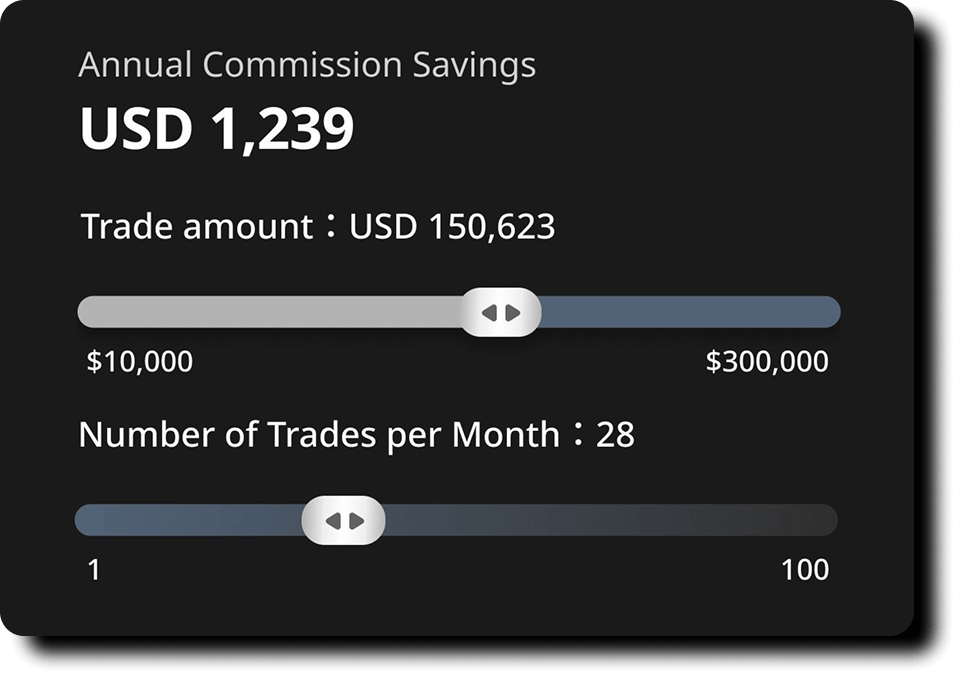Image resolution: width=956 pixels, height=674 pixels.
Task: Click the Number of Trades slider handle
Action: (343, 520)
